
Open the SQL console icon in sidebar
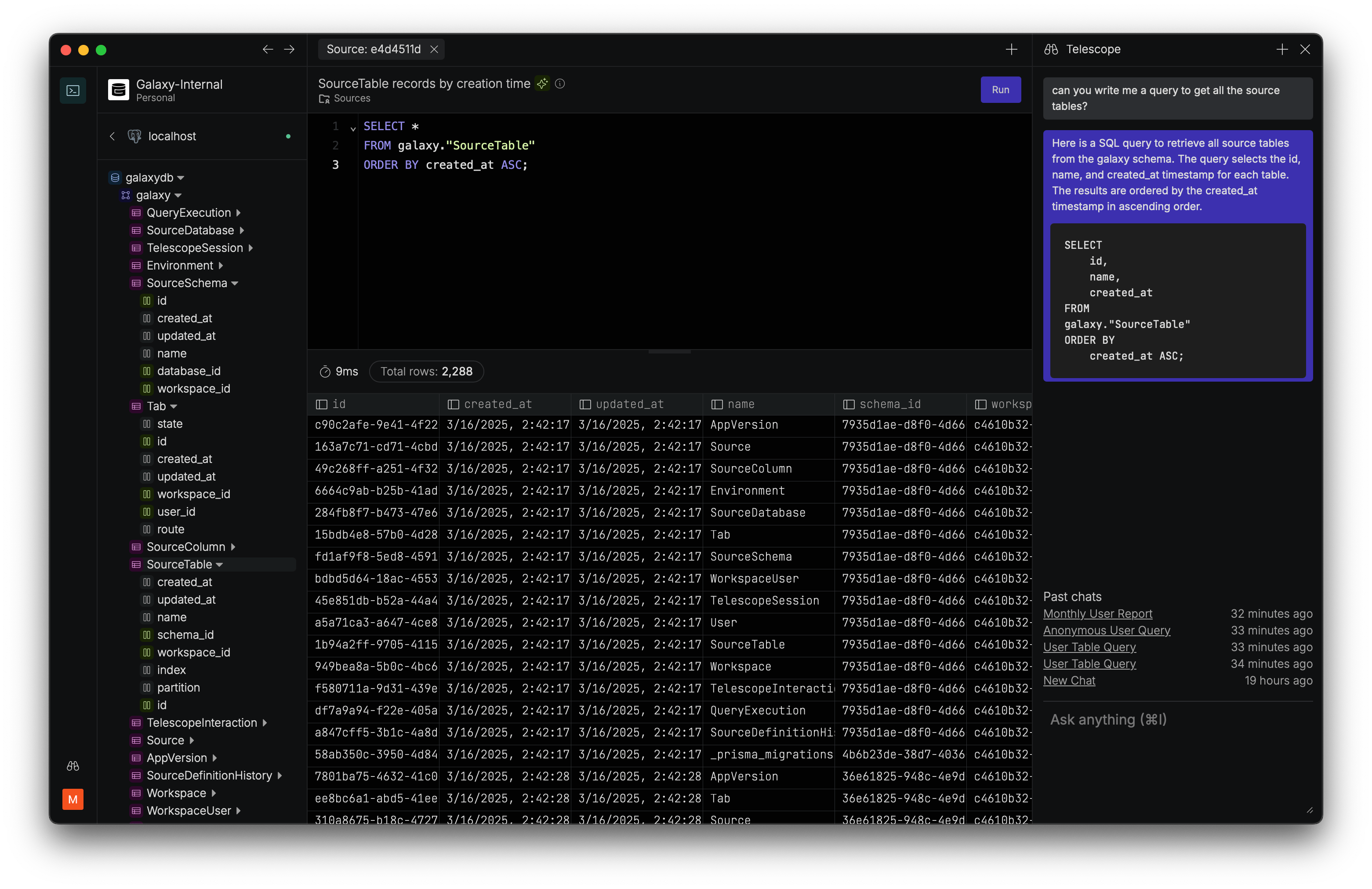pos(73,90)
